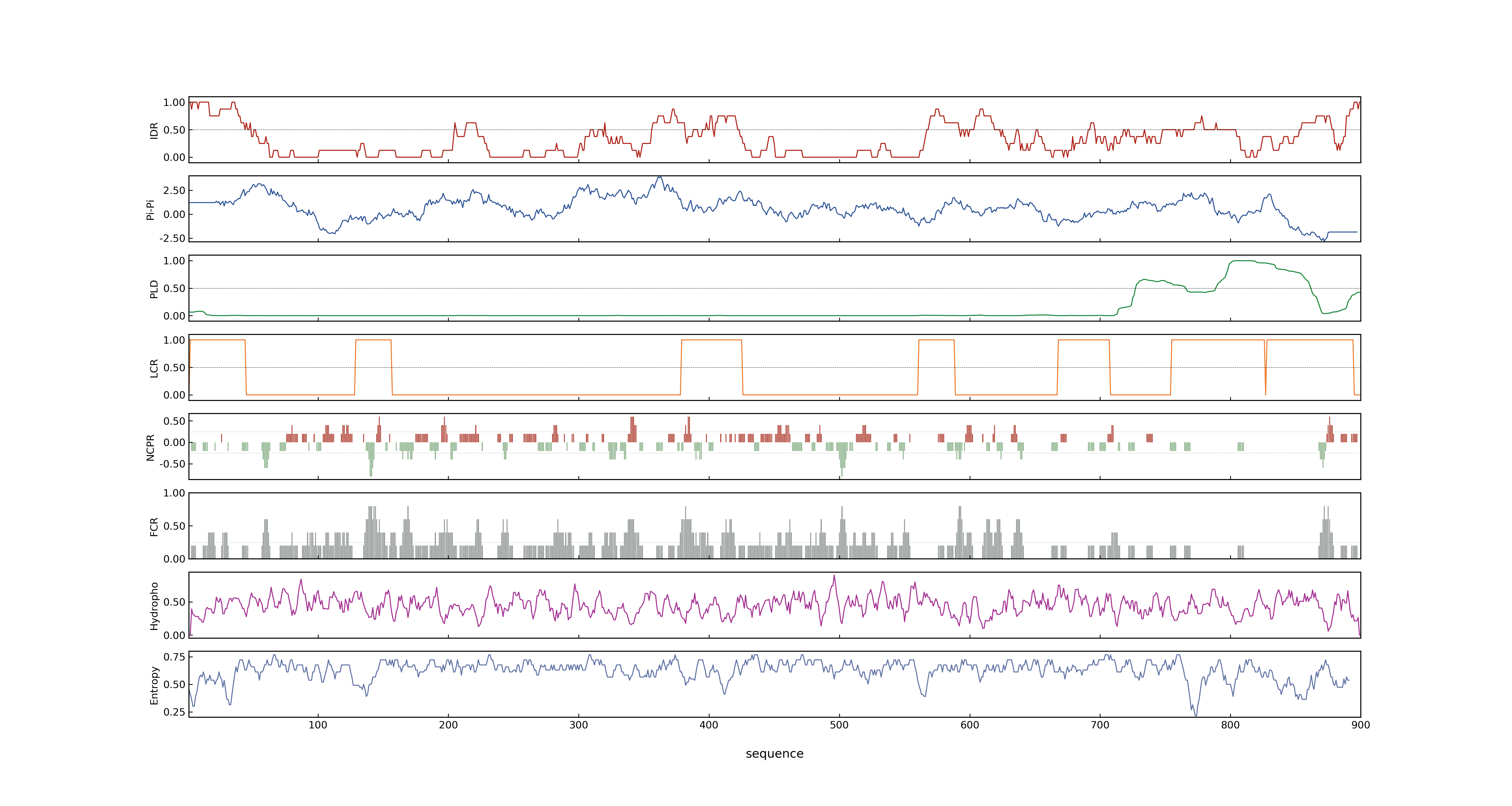The height and width of the screenshot is (806, 1512).
Task: Select the x-axis tick label 200
Action: [449, 725]
